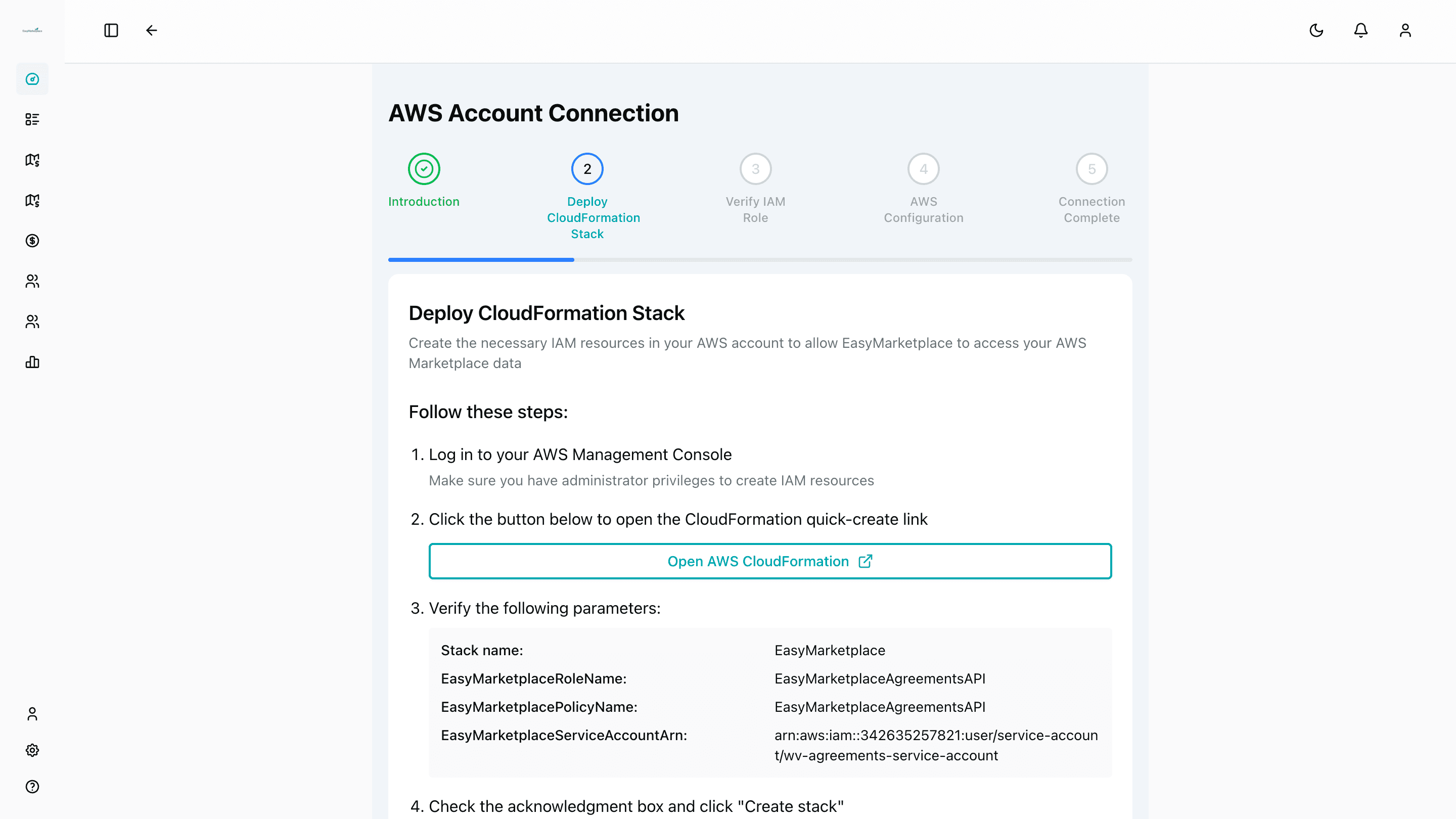The height and width of the screenshot is (819, 1456).
Task: Open the list layout sidebar icon
Action: click(x=32, y=119)
